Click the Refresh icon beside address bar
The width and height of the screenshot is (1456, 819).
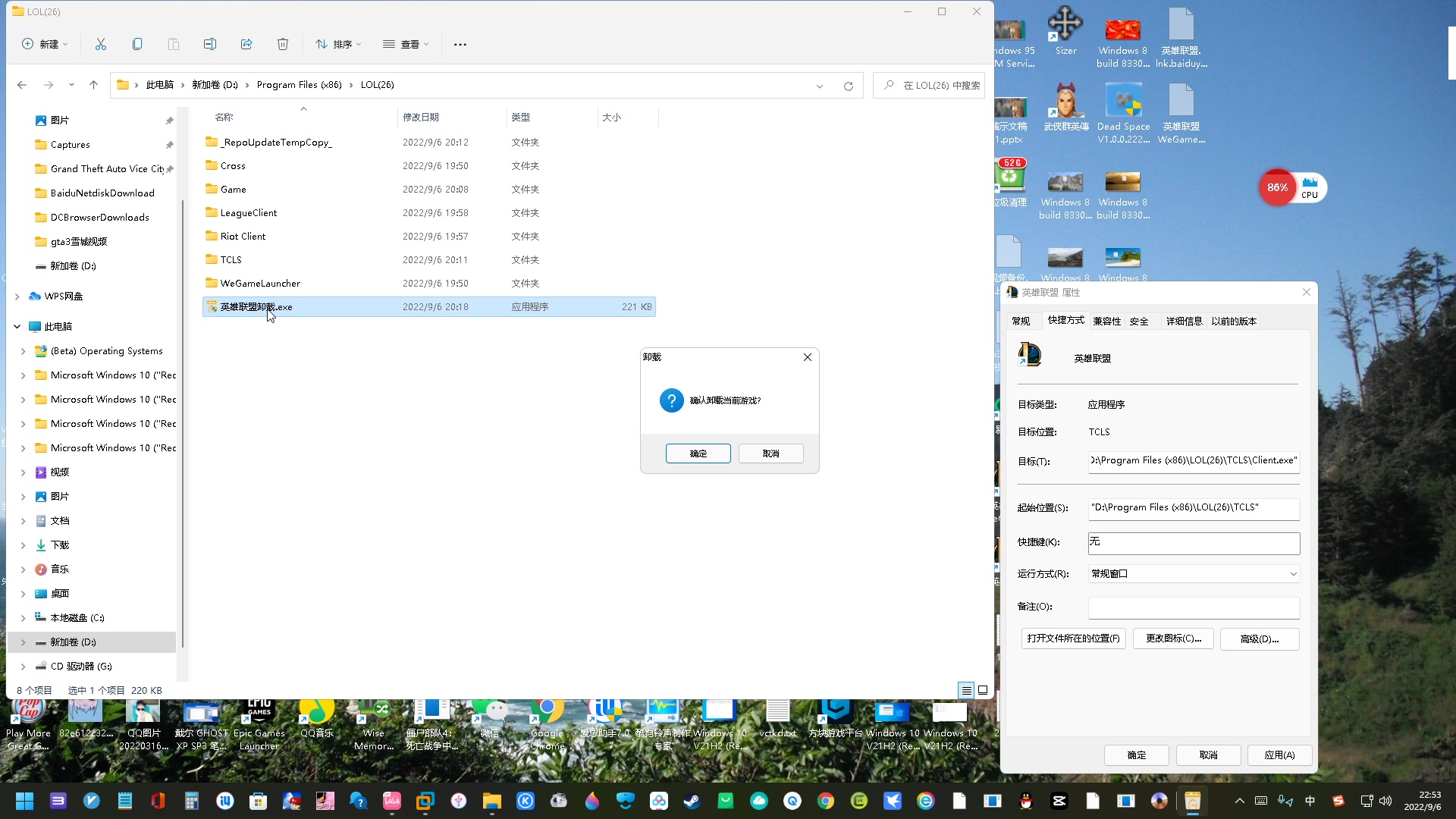[x=849, y=86]
